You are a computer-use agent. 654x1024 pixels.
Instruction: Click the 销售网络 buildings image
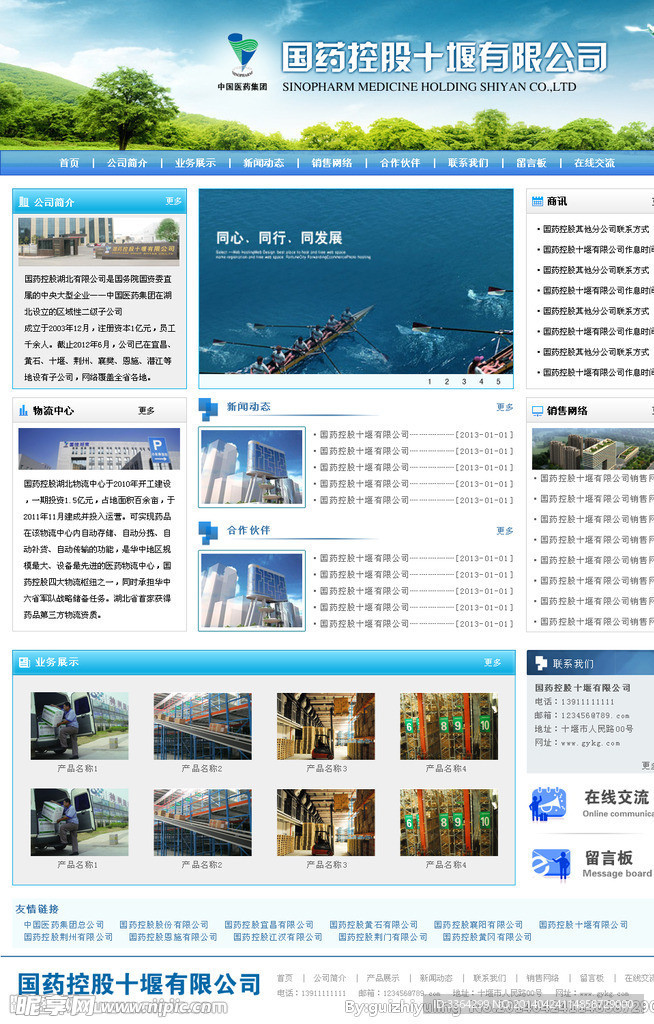(593, 449)
